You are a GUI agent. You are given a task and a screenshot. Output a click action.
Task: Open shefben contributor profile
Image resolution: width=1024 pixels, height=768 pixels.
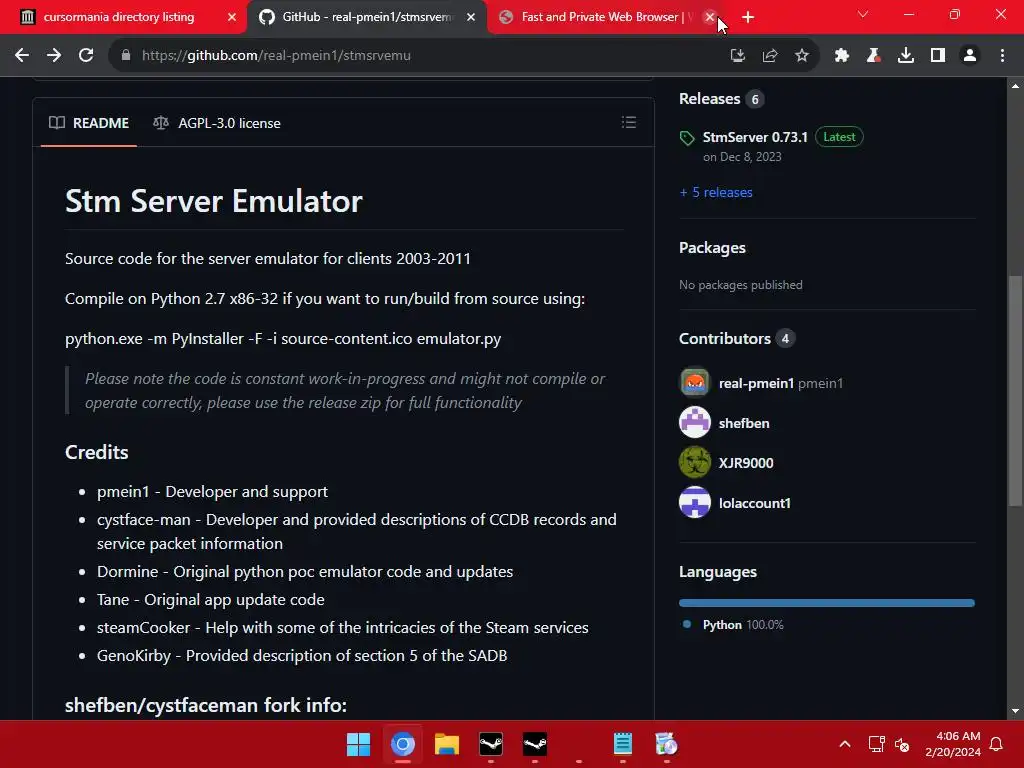pyautogui.click(x=744, y=423)
